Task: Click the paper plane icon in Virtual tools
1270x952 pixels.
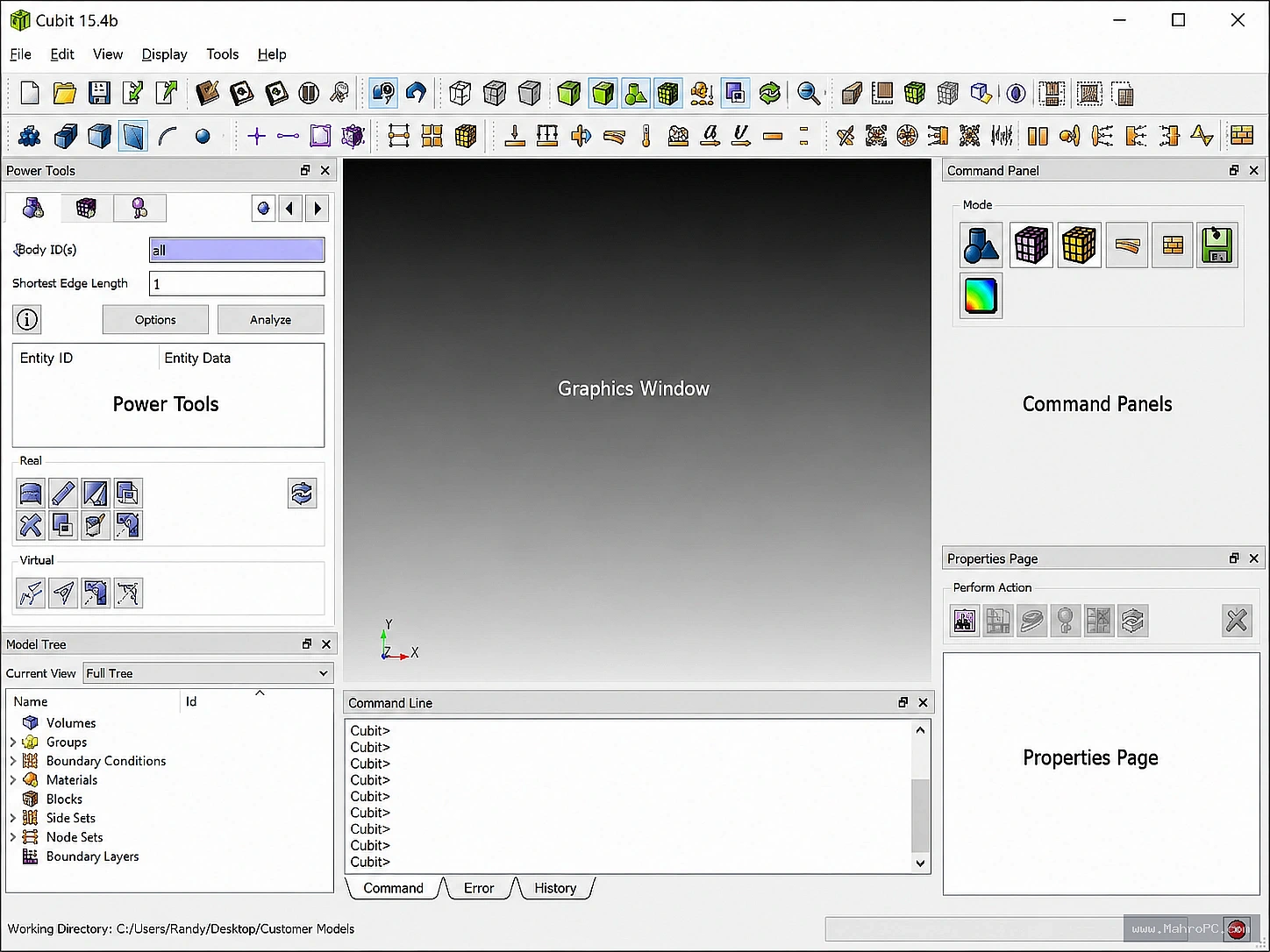Action: [x=63, y=593]
